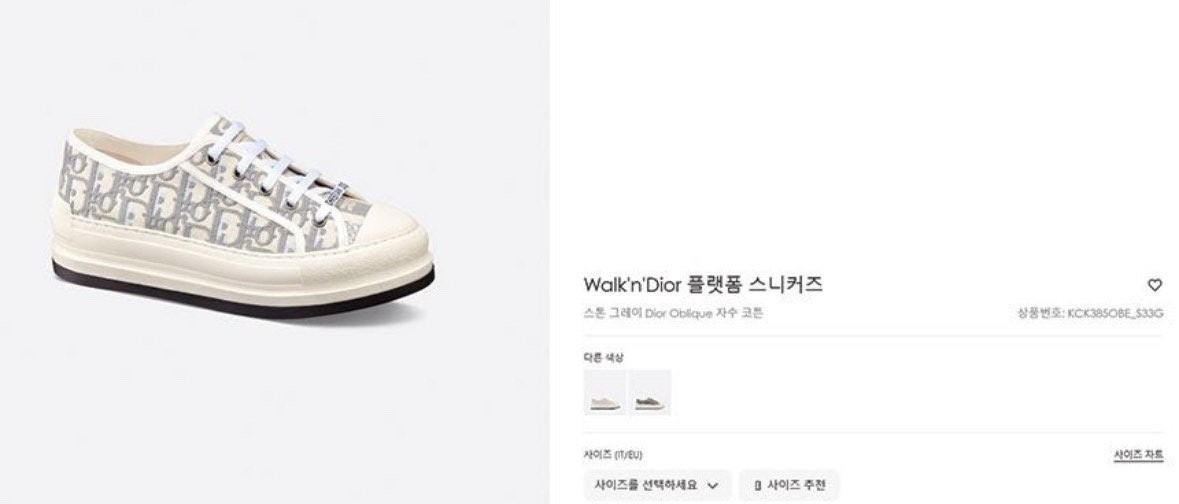Select the dark colorway thumbnail
This screenshot has height=504, width=1179.
(650, 393)
